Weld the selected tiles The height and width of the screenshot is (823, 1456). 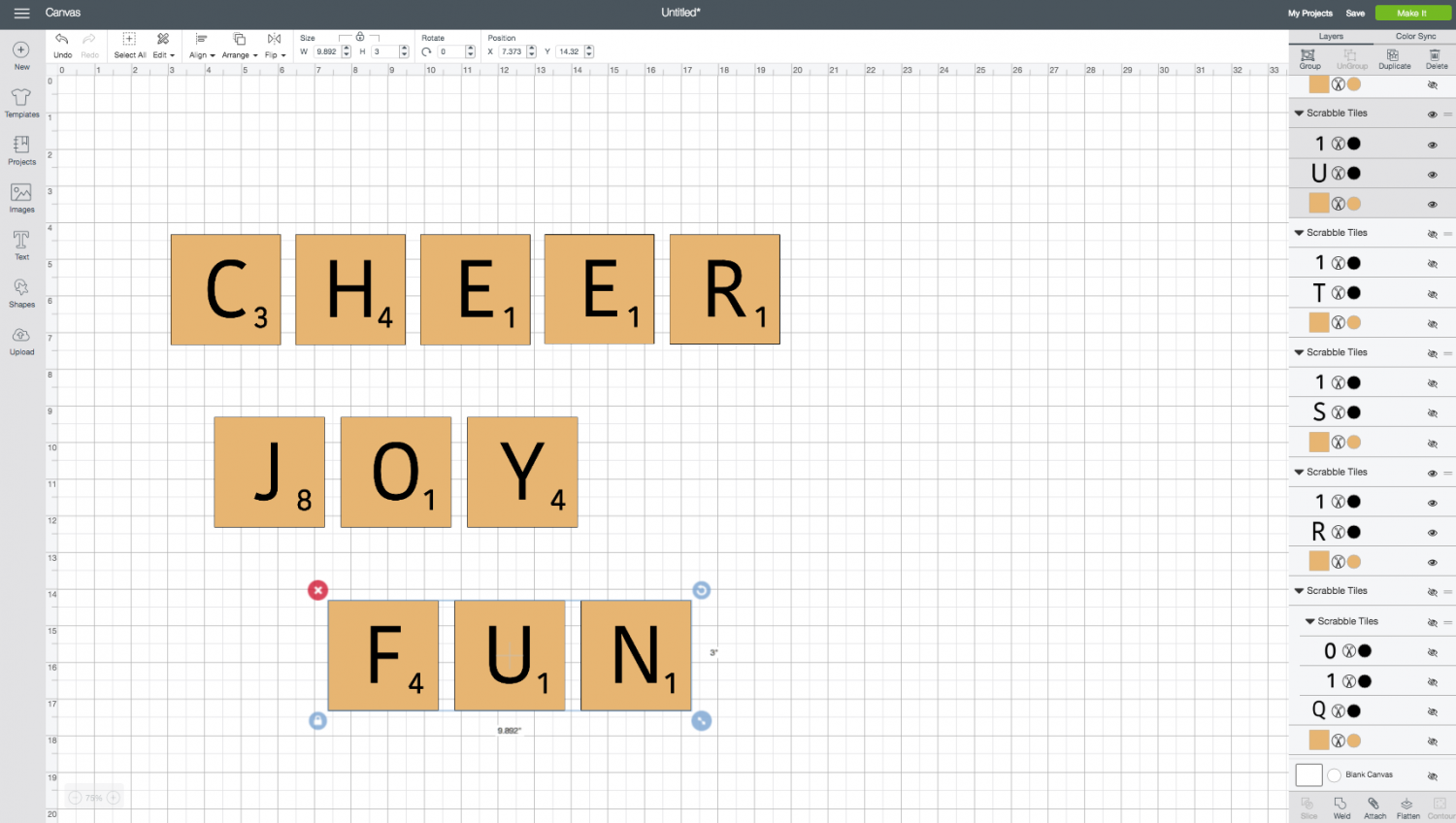[x=1340, y=807]
